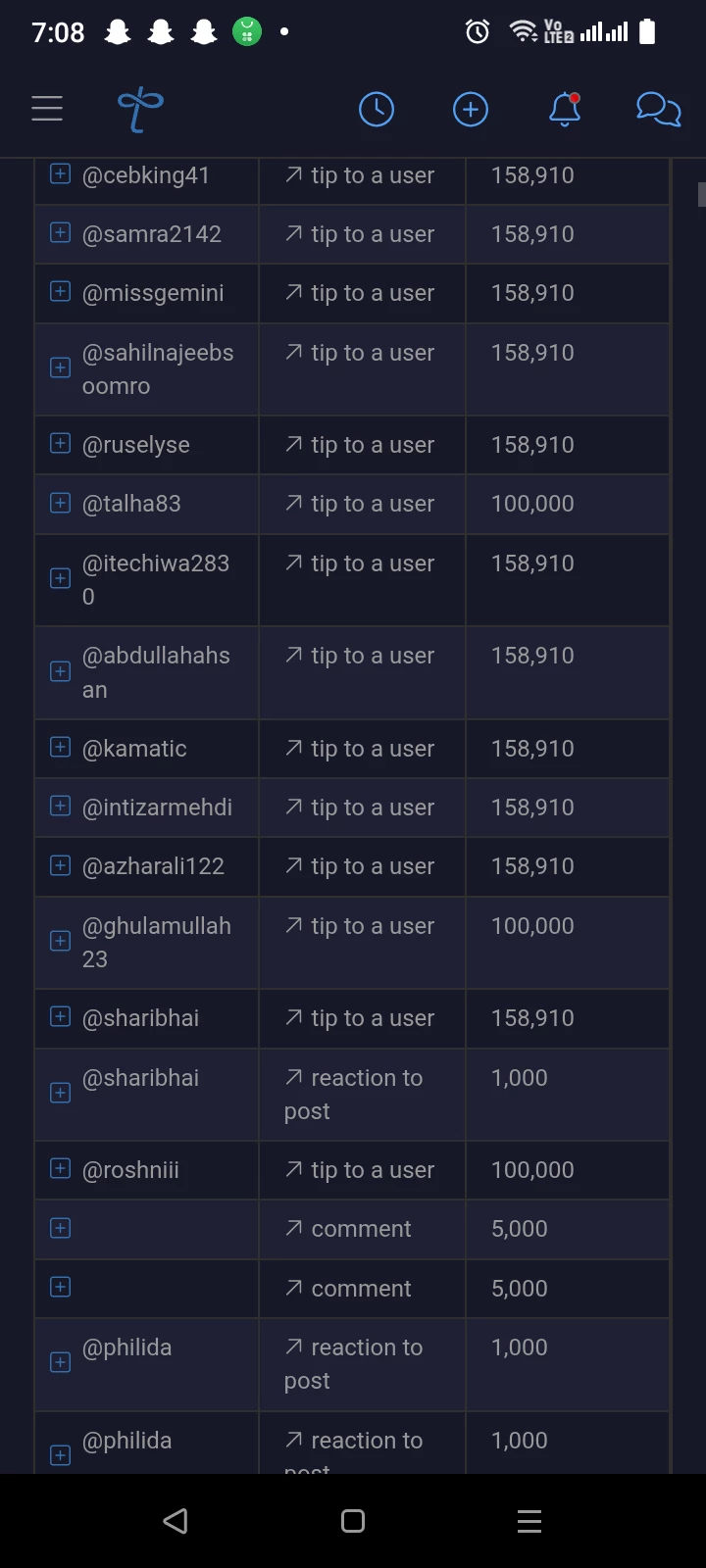
Task: Expand the @kamatic row
Action: pos(60,747)
